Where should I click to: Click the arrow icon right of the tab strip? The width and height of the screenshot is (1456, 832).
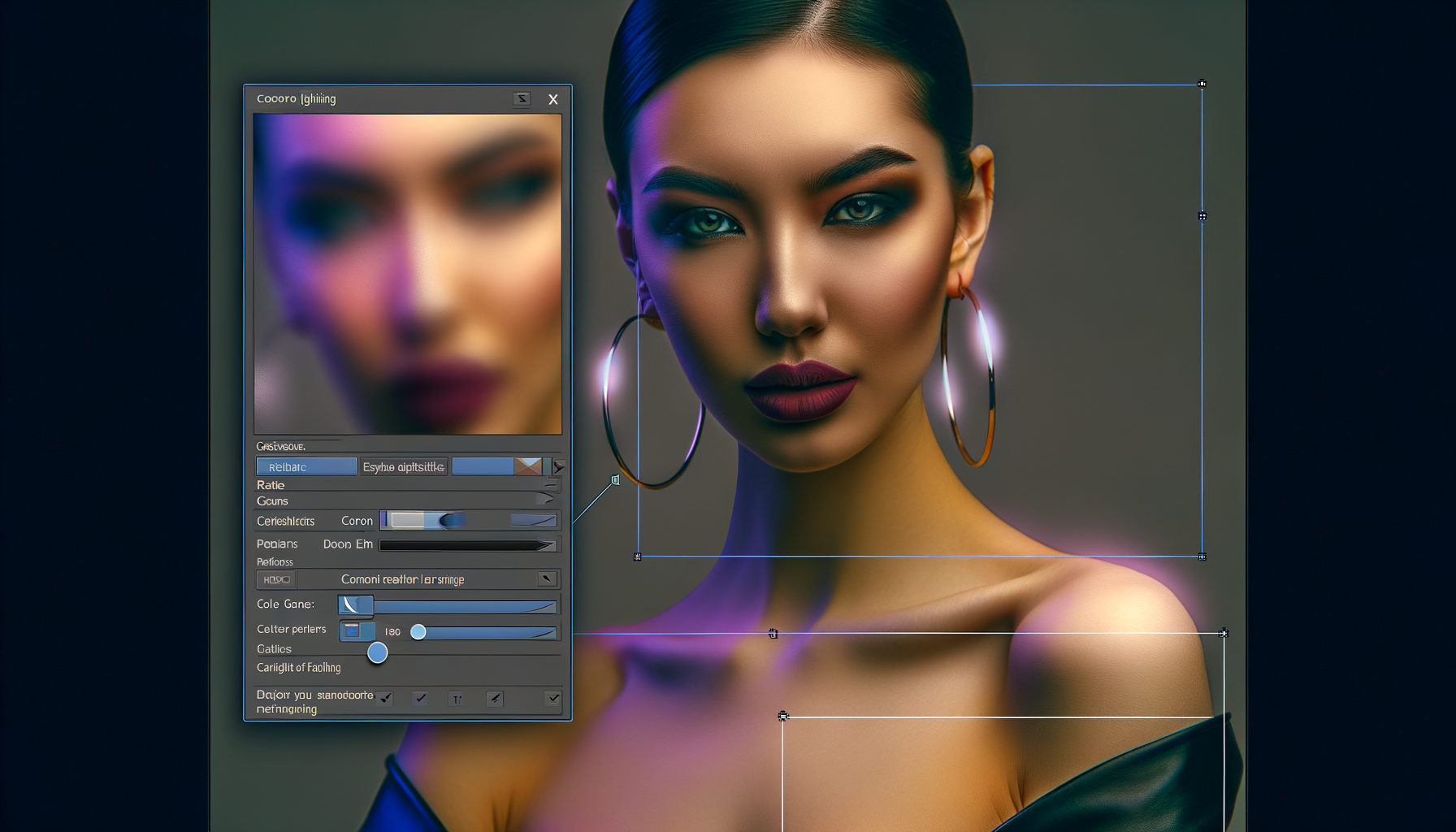click(x=557, y=466)
